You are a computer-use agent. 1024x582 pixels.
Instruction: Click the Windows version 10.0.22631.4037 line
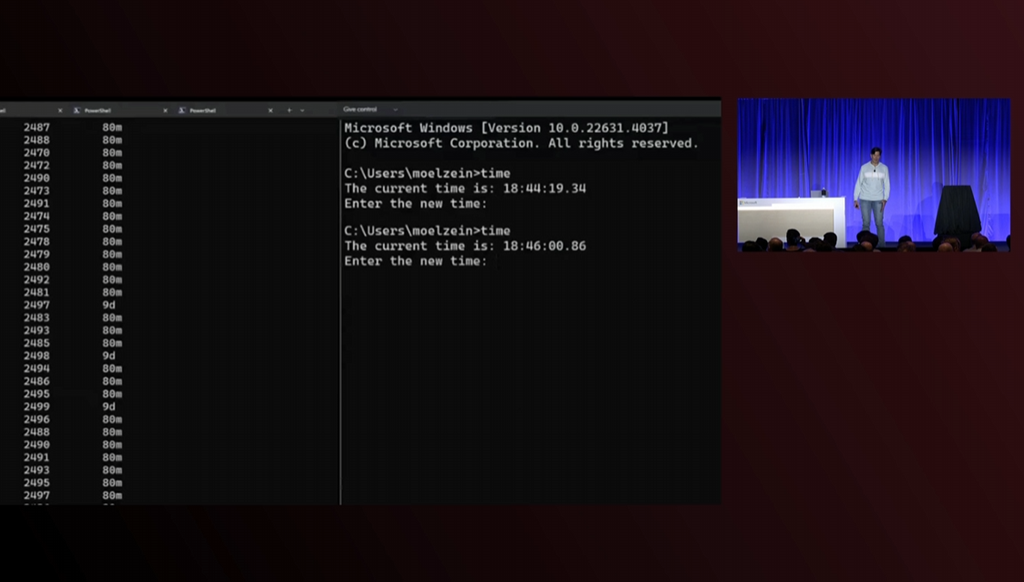coord(506,128)
